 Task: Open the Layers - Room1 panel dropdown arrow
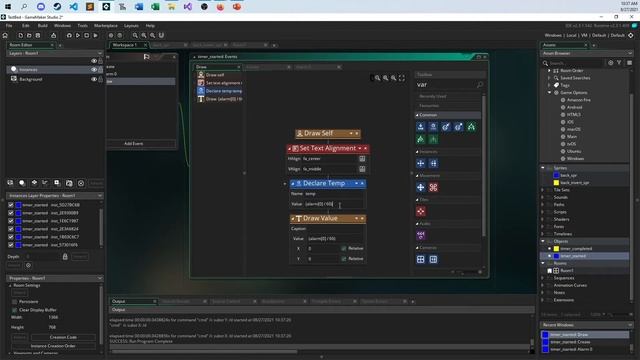(100, 53)
